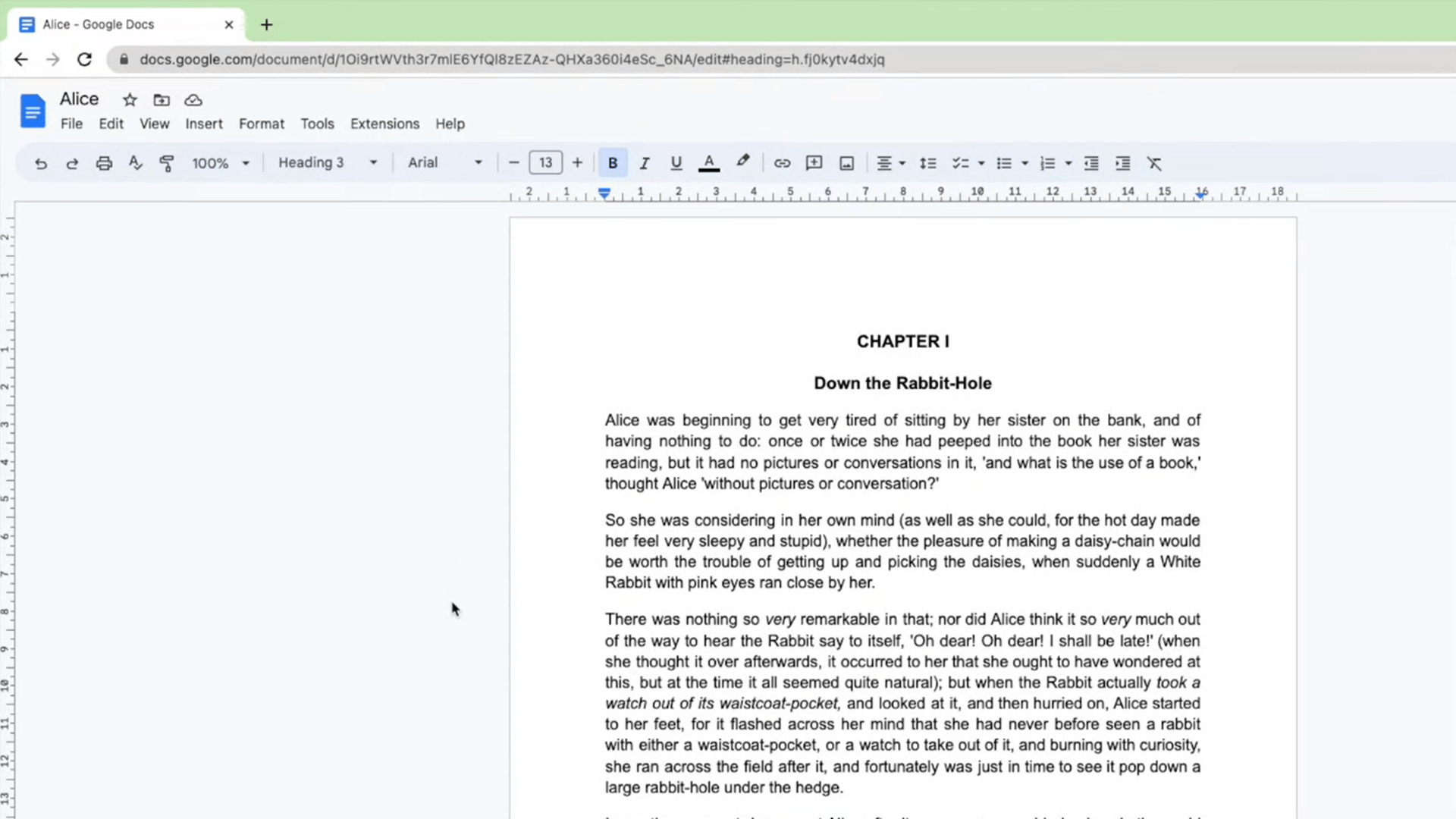Star the Alice document

[x=130, y=100]
